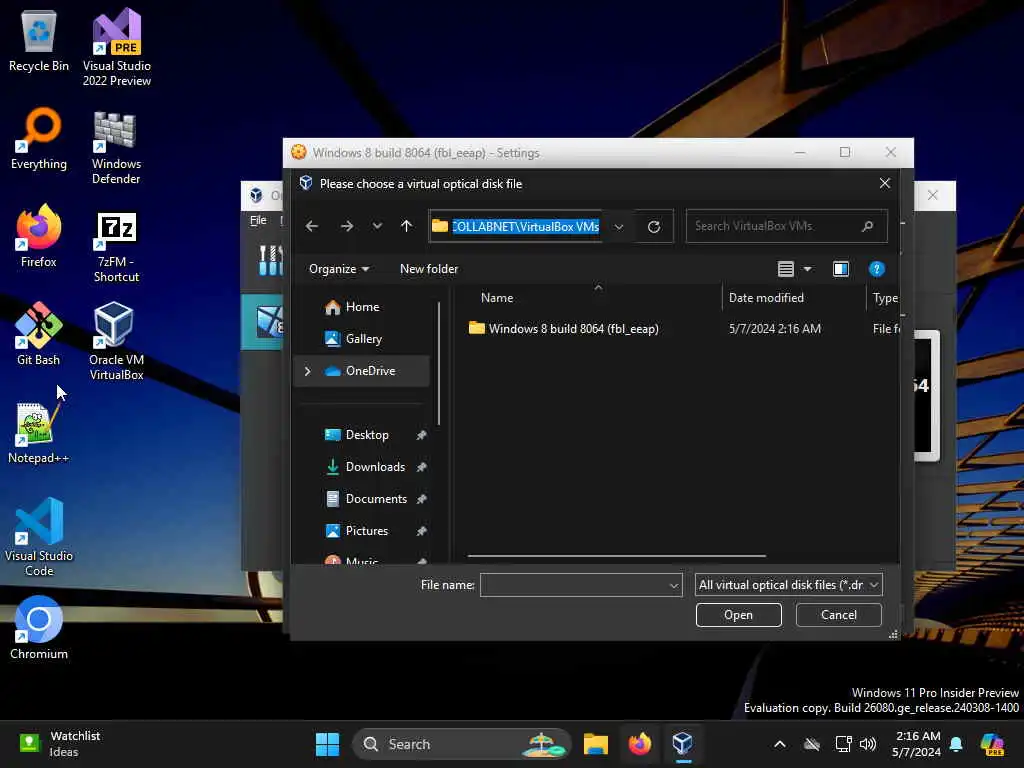Open the File menu in VirtualBox Manager
Screen dimensions: 1024x768
(x=258, y=220)
